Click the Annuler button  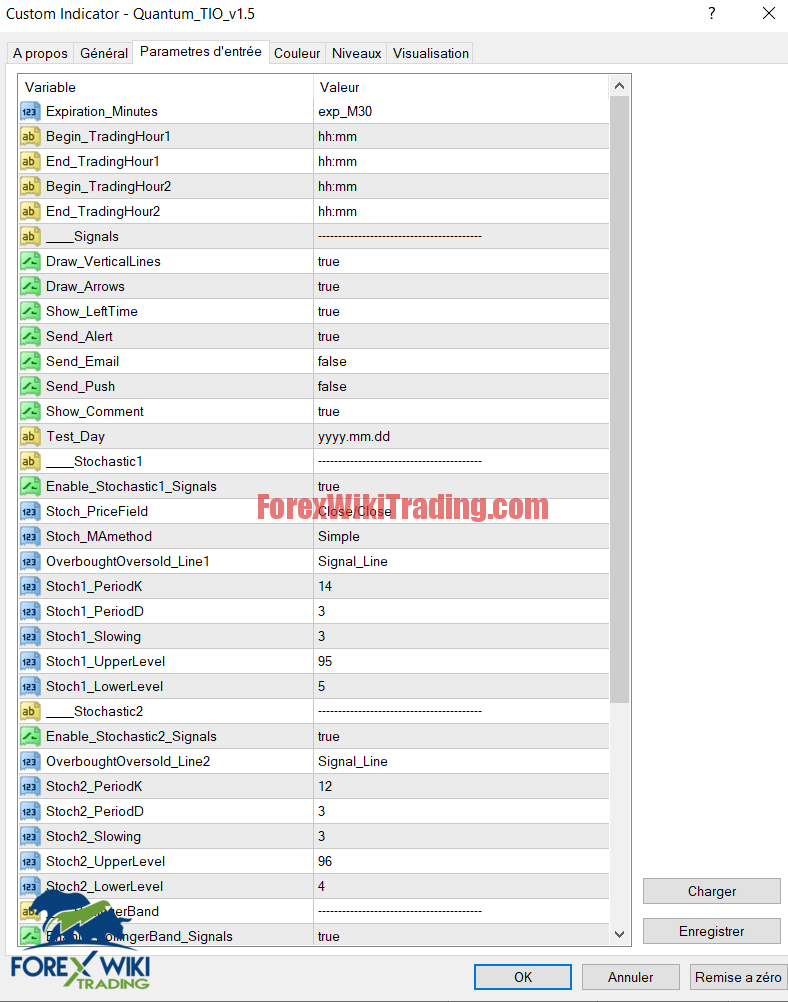pos(630,977)
